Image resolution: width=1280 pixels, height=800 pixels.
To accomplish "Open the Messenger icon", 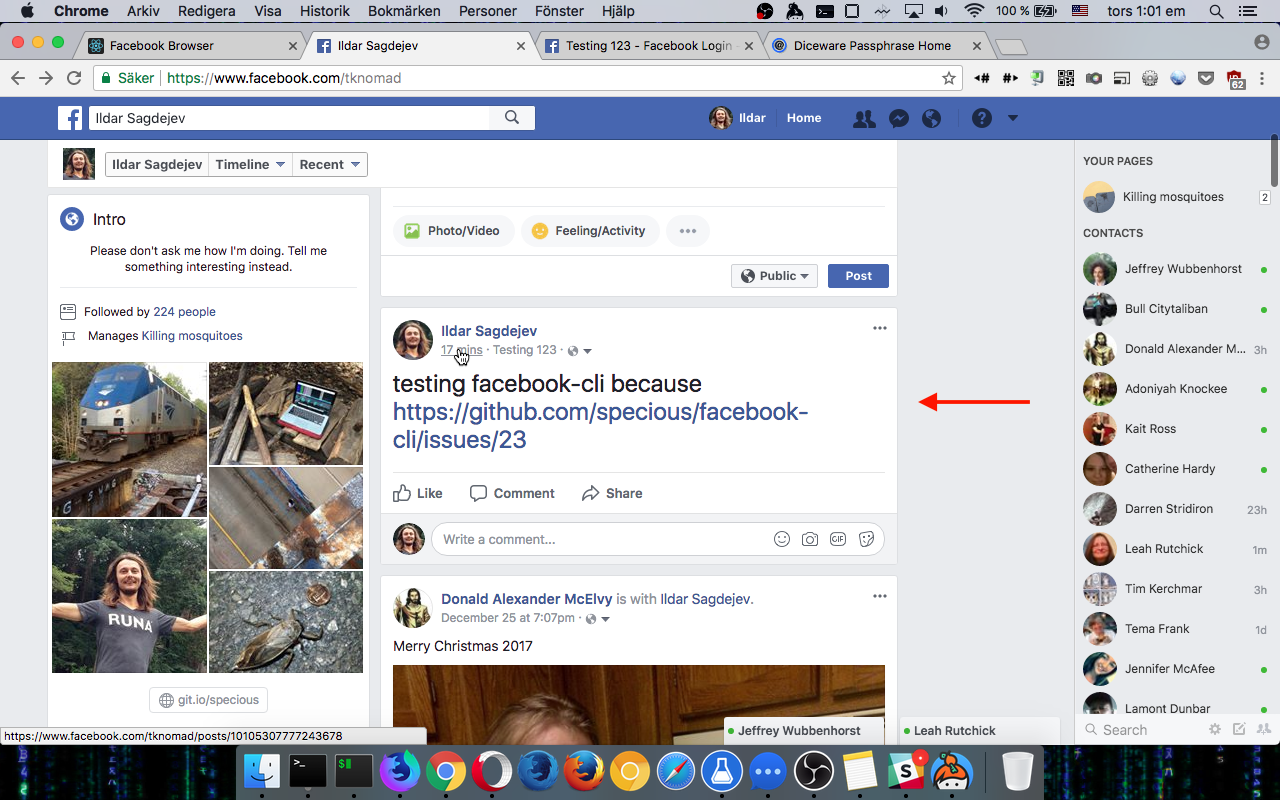I will tap(898, 118).
